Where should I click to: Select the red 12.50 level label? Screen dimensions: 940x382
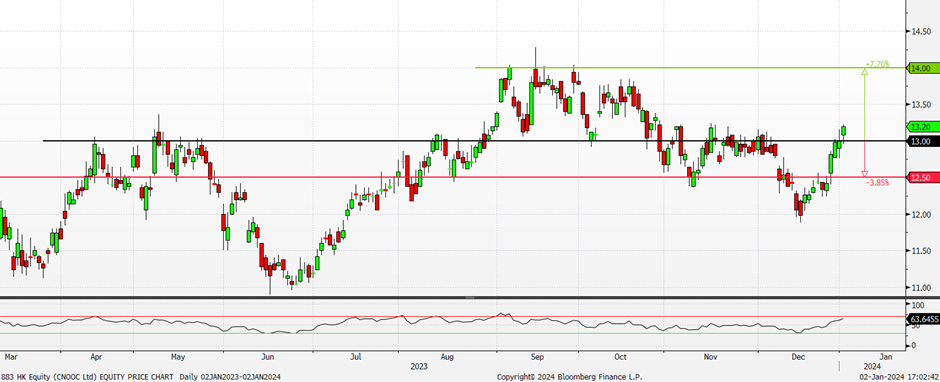(921, 178)
